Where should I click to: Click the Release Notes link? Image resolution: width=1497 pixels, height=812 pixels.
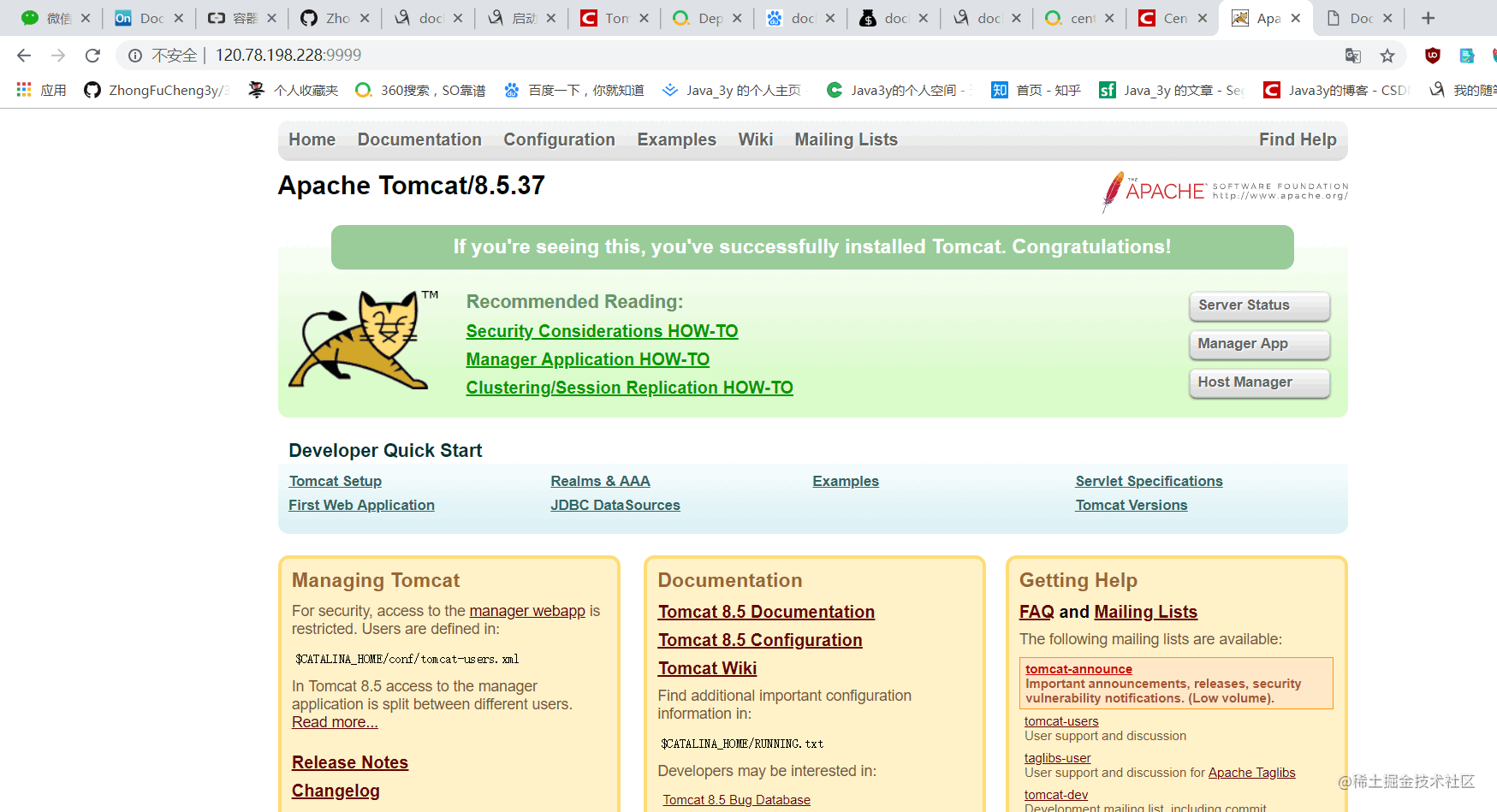point(349,762)
